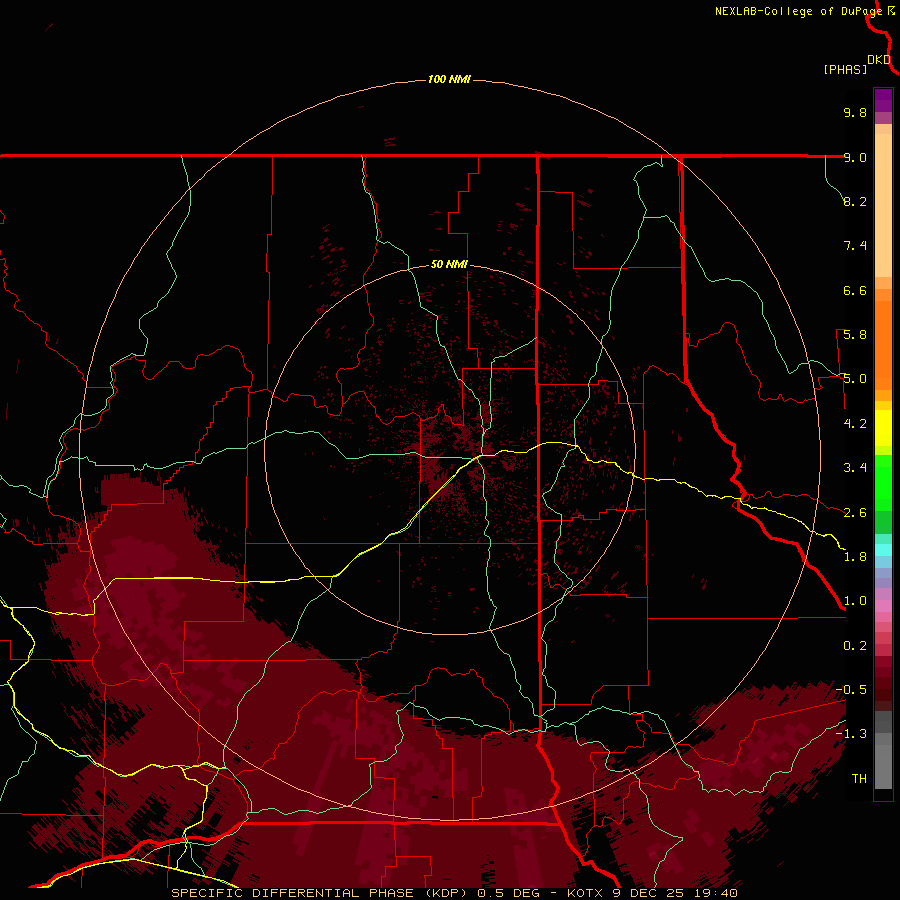Click the Specific Differential Phase caption
The width and height of the screenshot is (900, 900).
coord(454,893)
